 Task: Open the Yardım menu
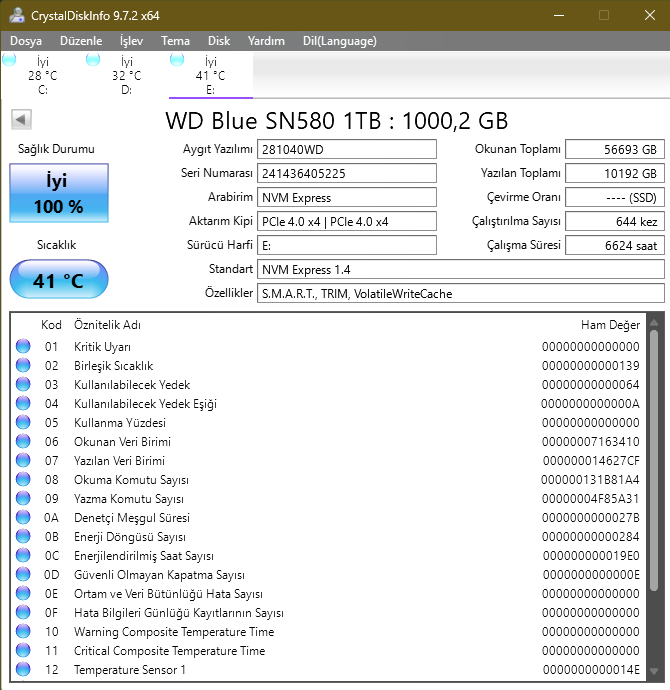(x=266, y=41)
